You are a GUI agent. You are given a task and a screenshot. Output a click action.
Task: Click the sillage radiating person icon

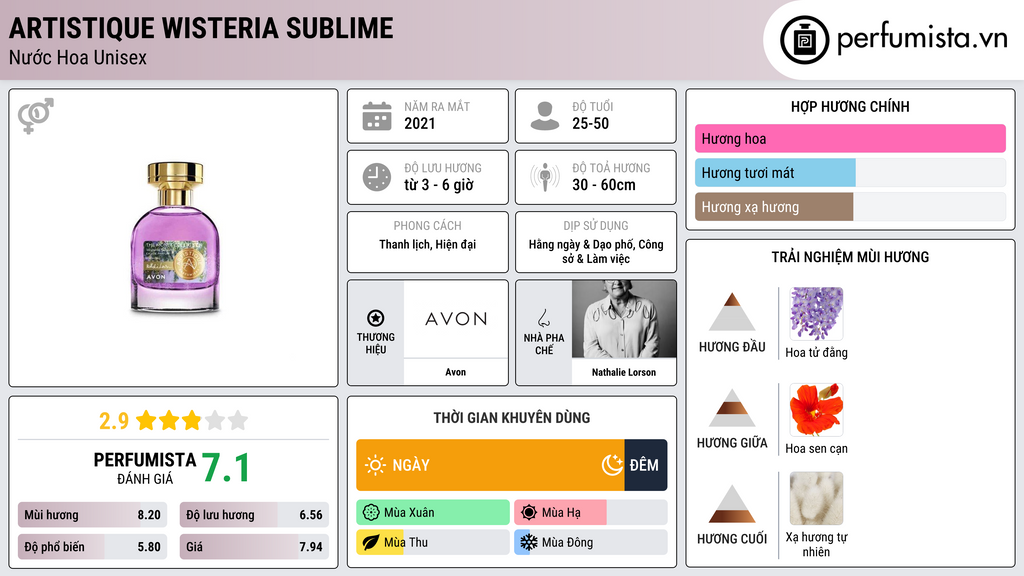pos(545,177)
